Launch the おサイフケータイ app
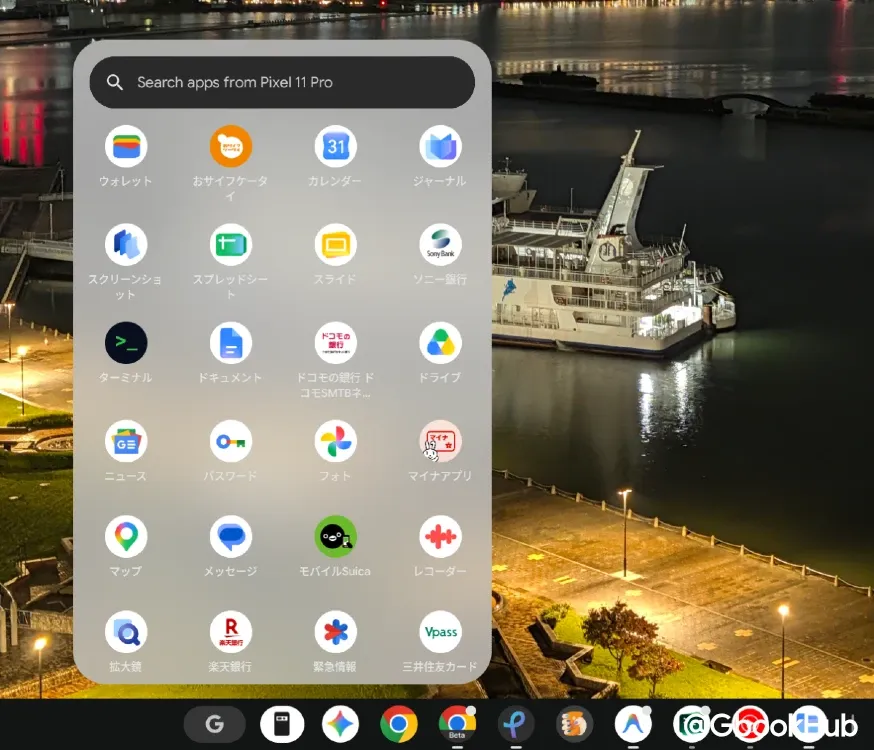This screenshot has width=874, height=750. [x=231, y=147]
